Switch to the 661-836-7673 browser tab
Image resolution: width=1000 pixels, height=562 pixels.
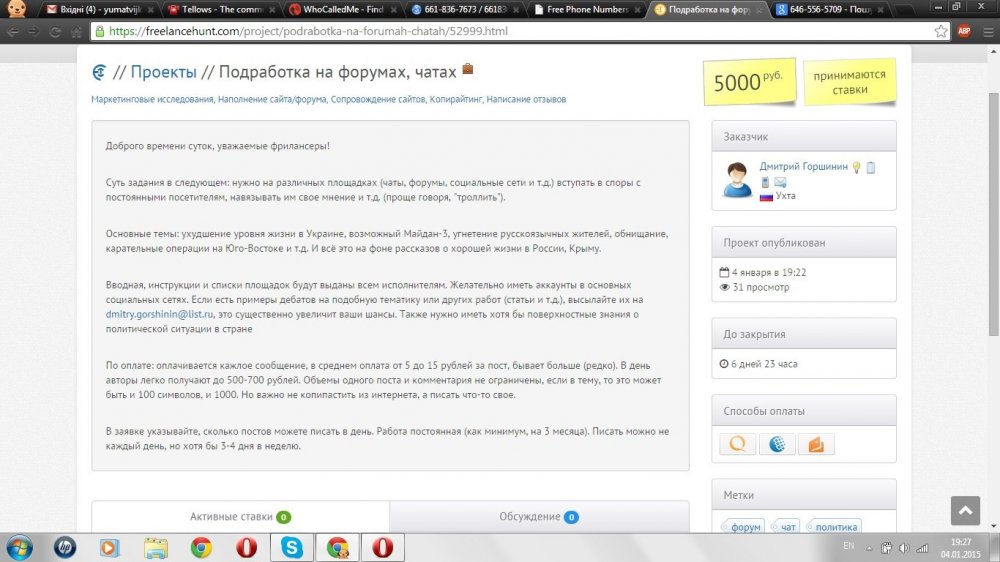(464, 10)
